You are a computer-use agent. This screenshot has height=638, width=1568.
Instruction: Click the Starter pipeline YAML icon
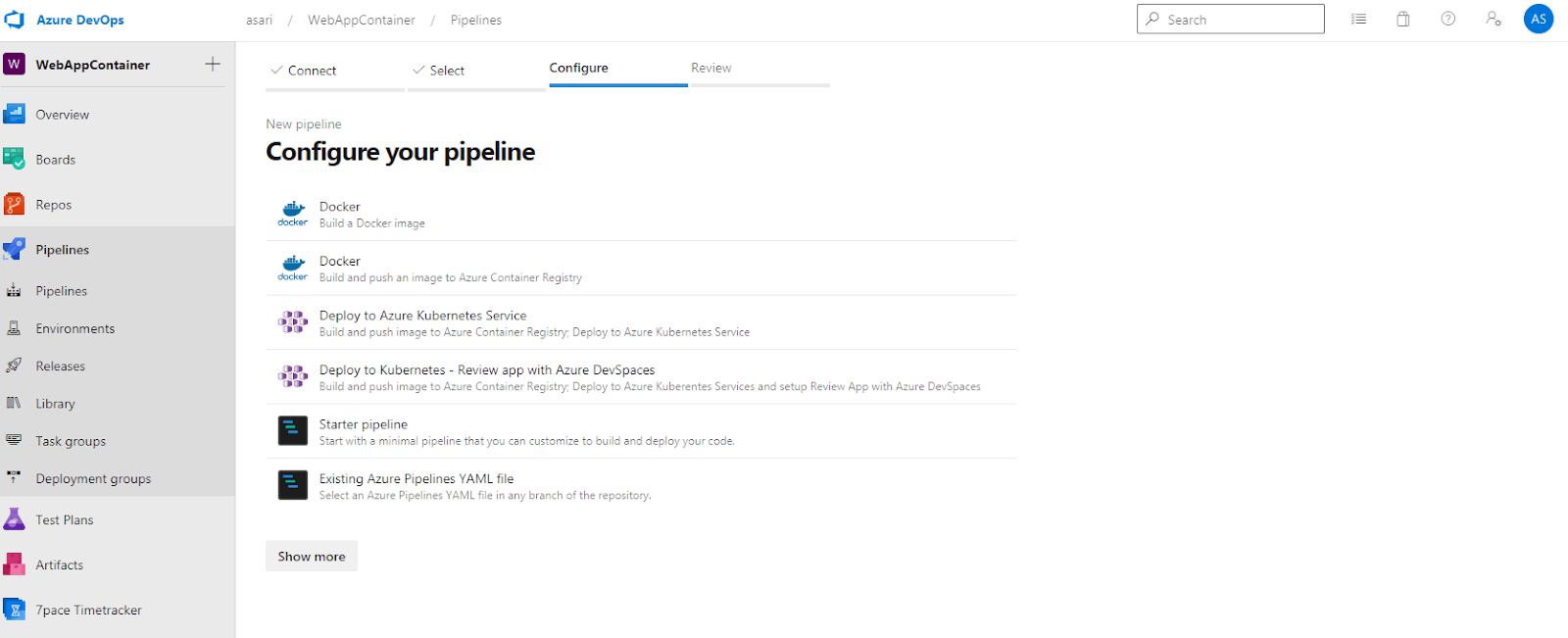[293, 430]
